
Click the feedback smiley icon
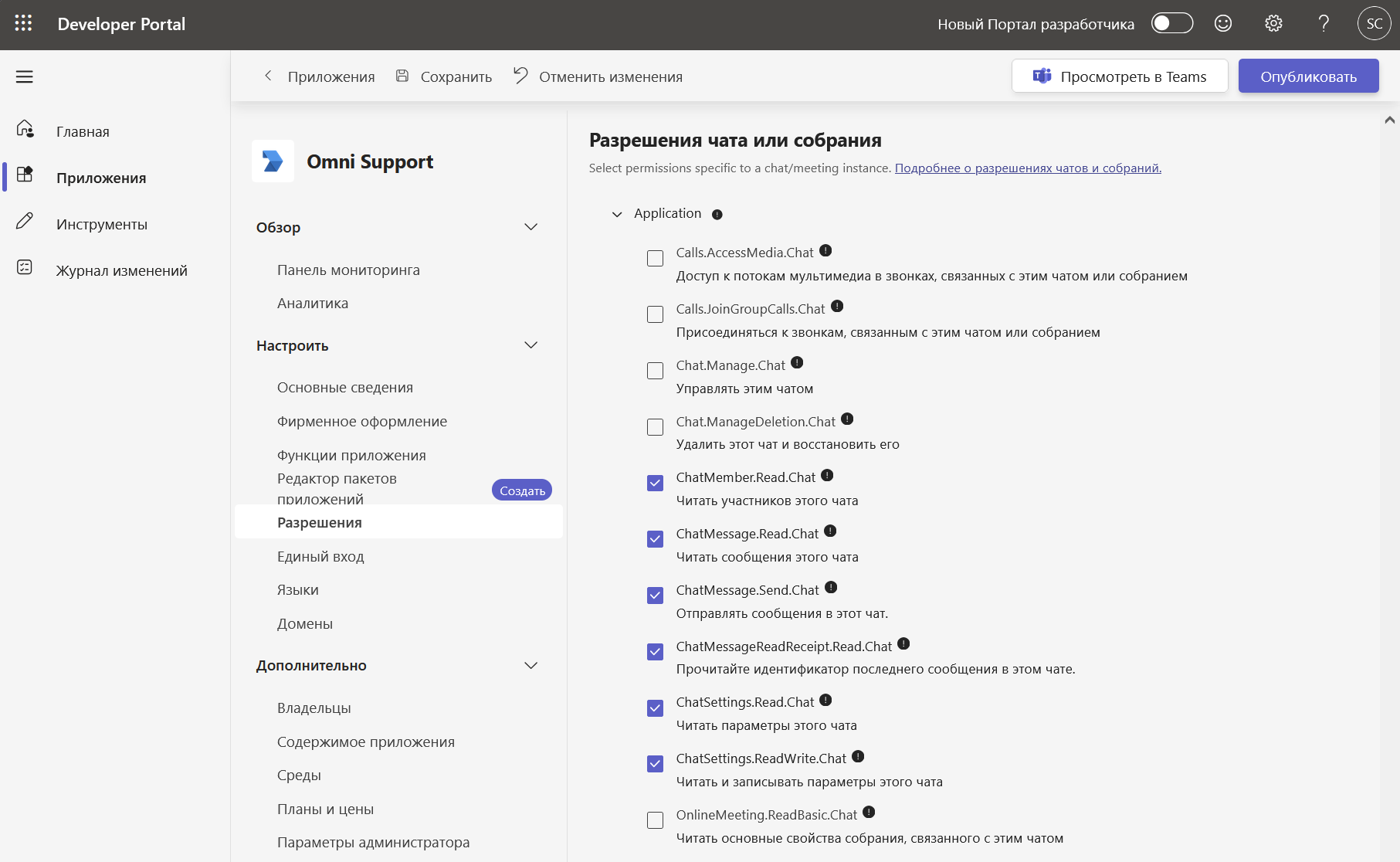tap(1223, 23)
